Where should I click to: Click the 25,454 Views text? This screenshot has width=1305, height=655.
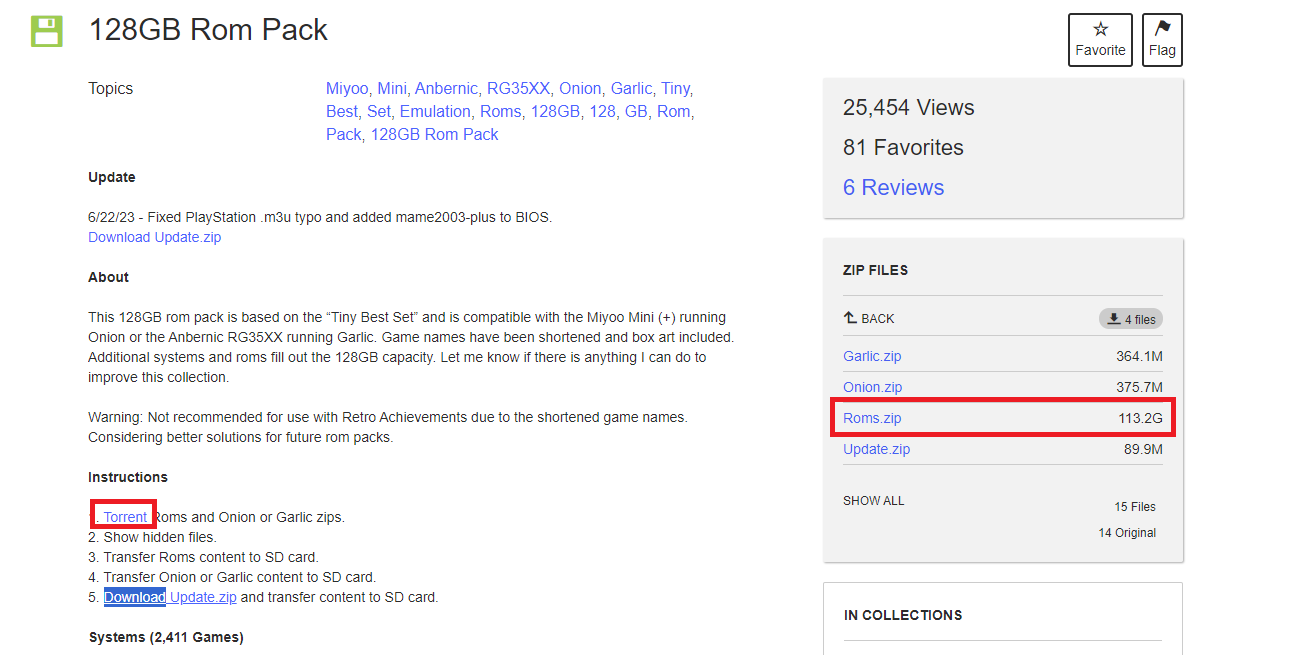point(908,107)
